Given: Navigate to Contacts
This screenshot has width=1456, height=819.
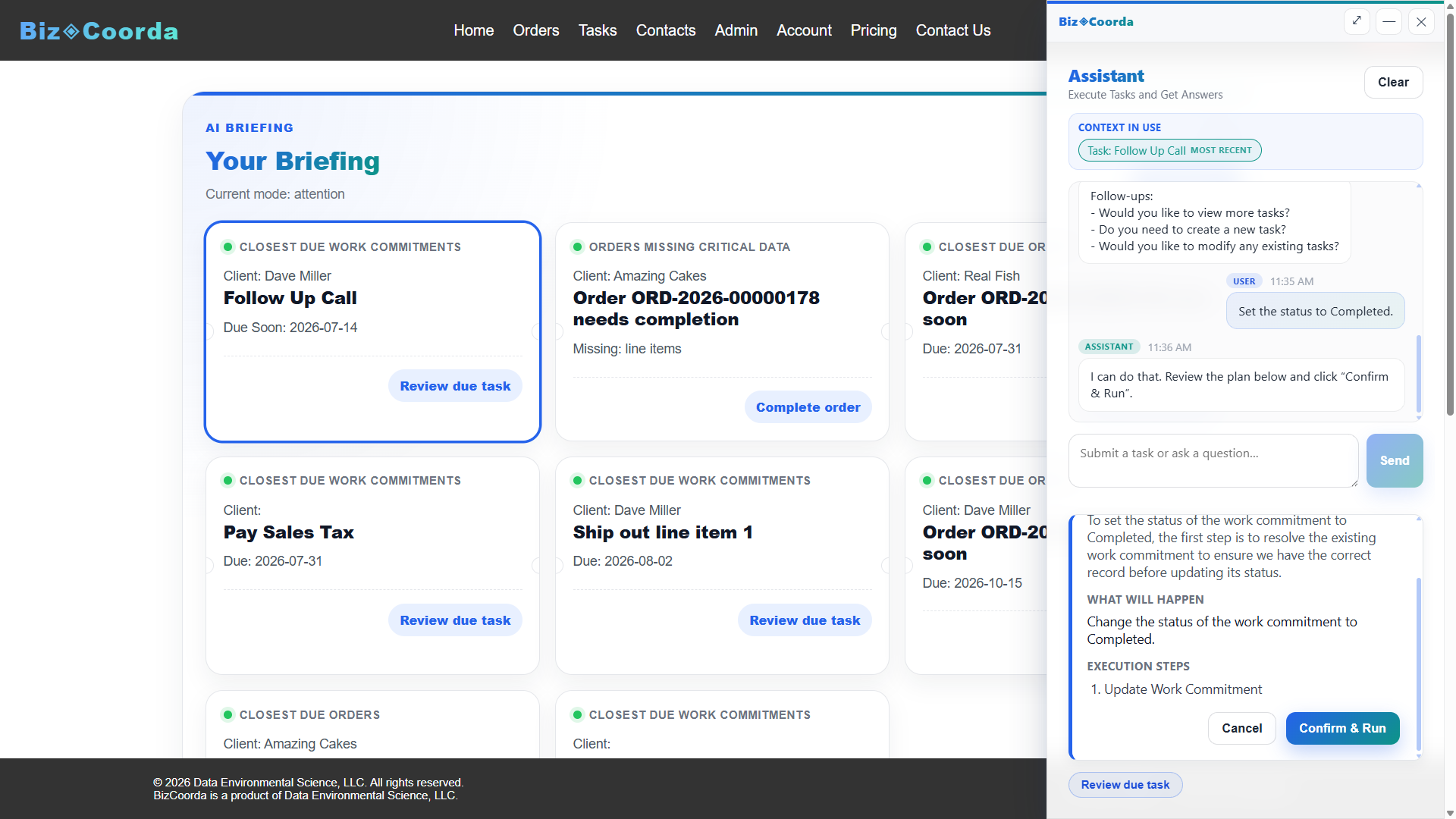Looking at the screenshot, I should click(666, 30).
